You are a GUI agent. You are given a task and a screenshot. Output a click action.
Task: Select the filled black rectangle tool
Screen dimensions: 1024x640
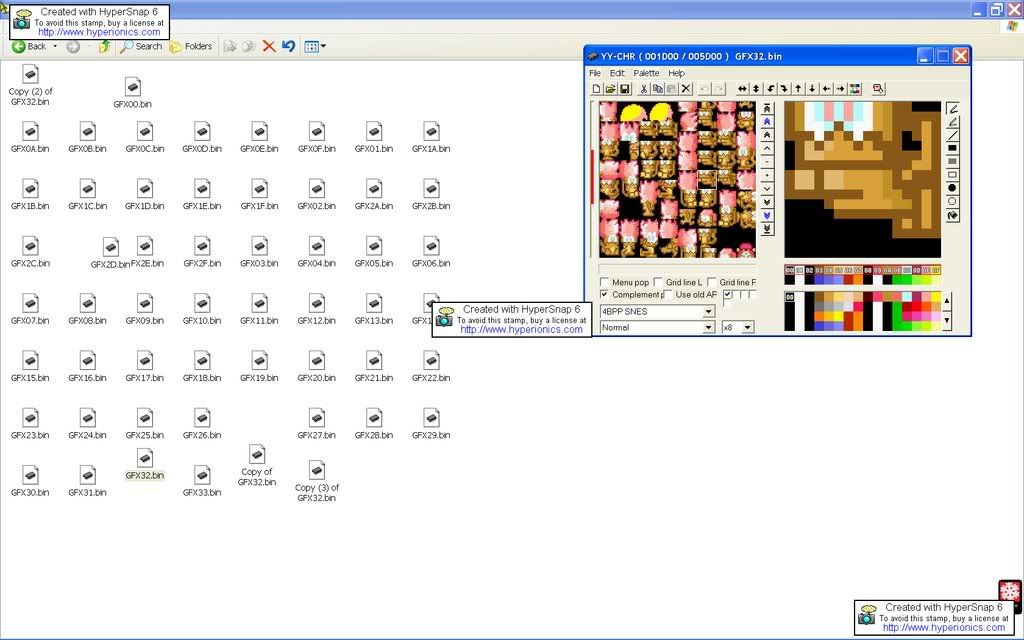(x=952, y=148)
